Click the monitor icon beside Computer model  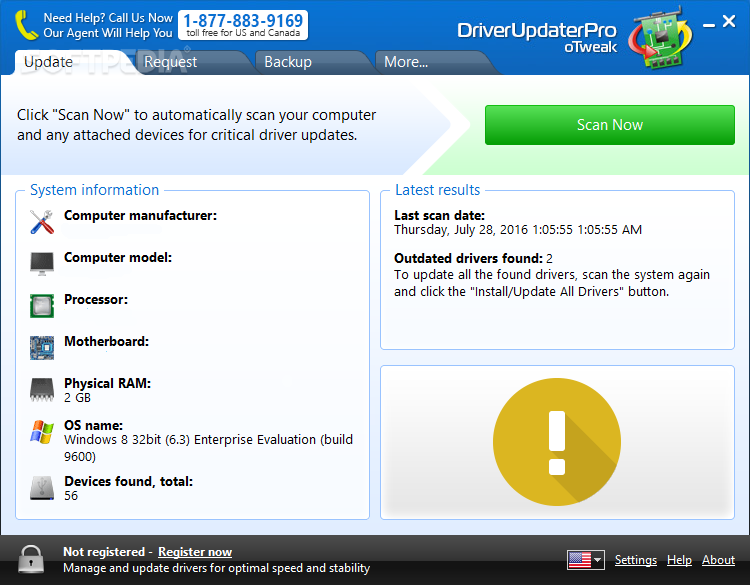pyautogui.click(x=42, y=264)
